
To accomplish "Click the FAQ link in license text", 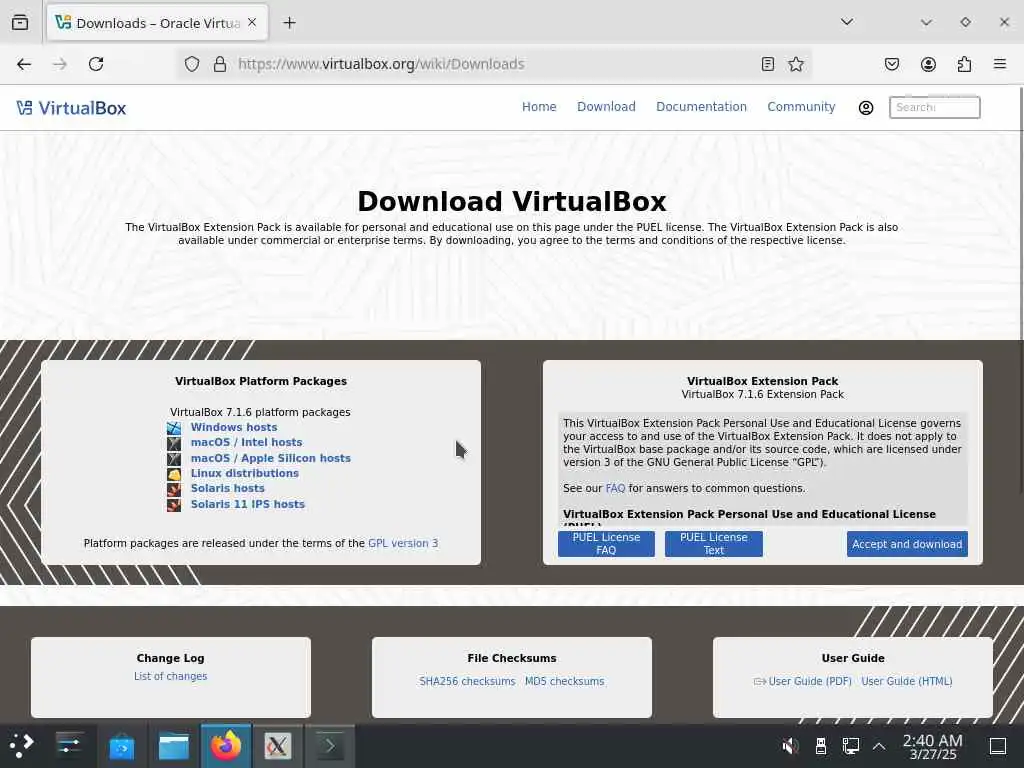I will click(x=615, y=488).
